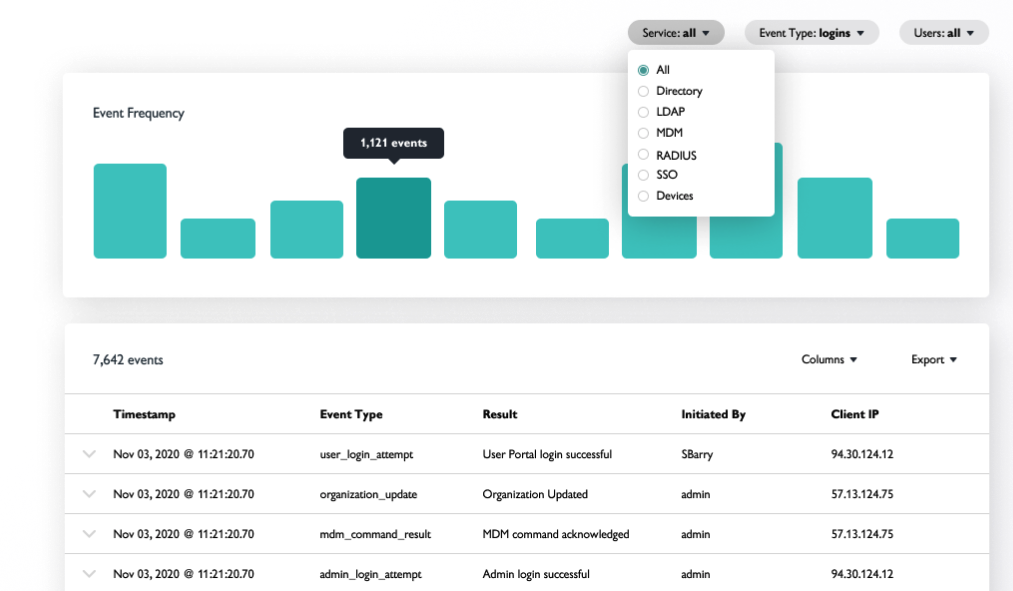Expand the admin_login_attempt event row

88,573
